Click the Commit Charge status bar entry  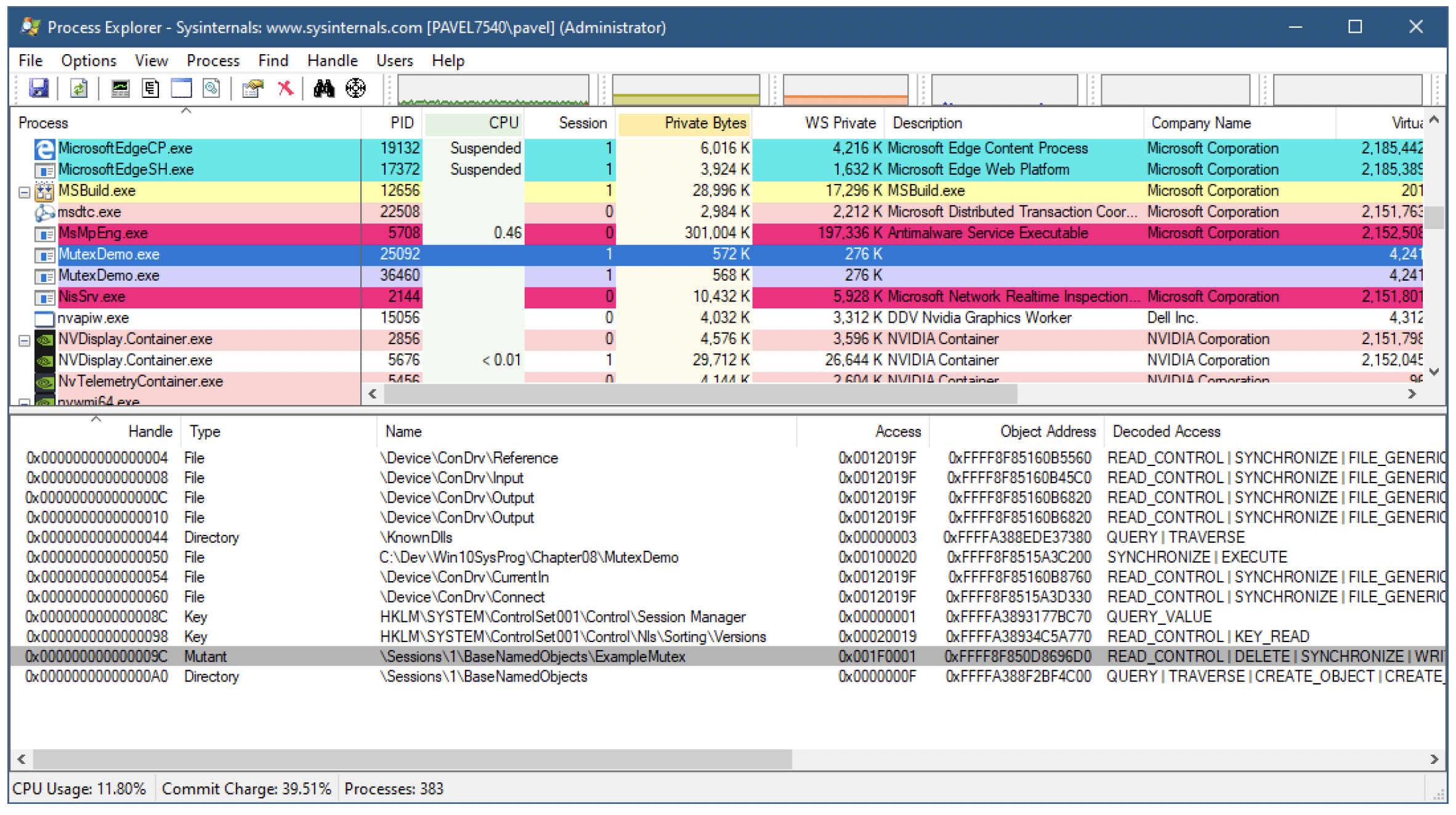tap(246, 789)
